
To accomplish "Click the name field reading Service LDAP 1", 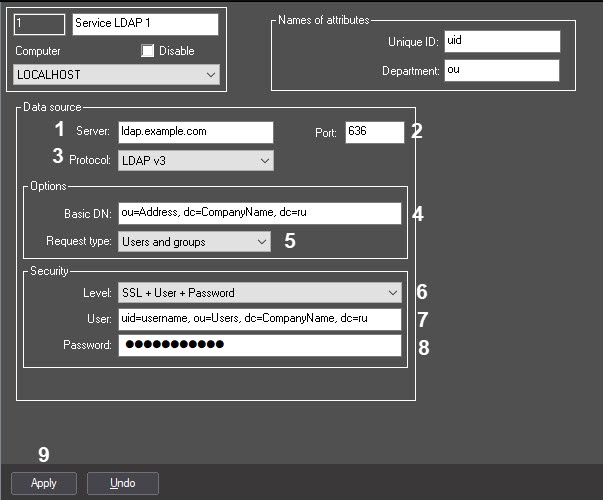I will coord(144,24).
